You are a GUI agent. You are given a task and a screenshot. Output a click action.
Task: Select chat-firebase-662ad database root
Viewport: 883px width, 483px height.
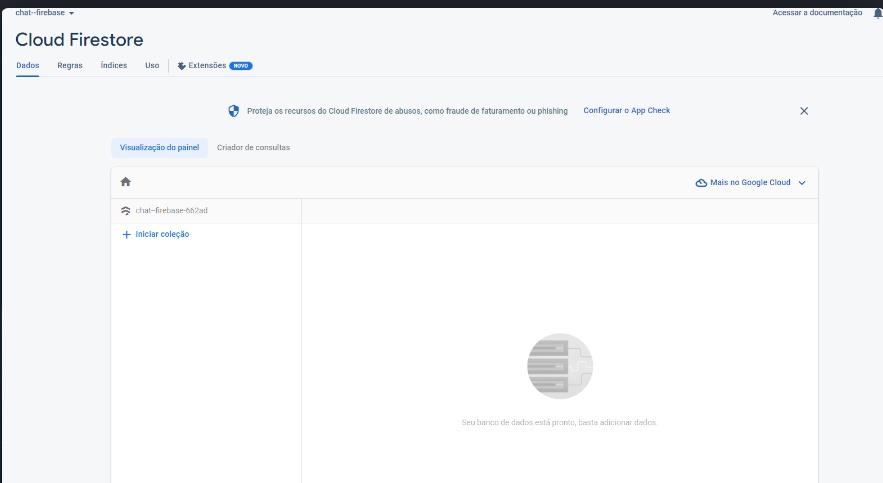[x=171, y=211]
